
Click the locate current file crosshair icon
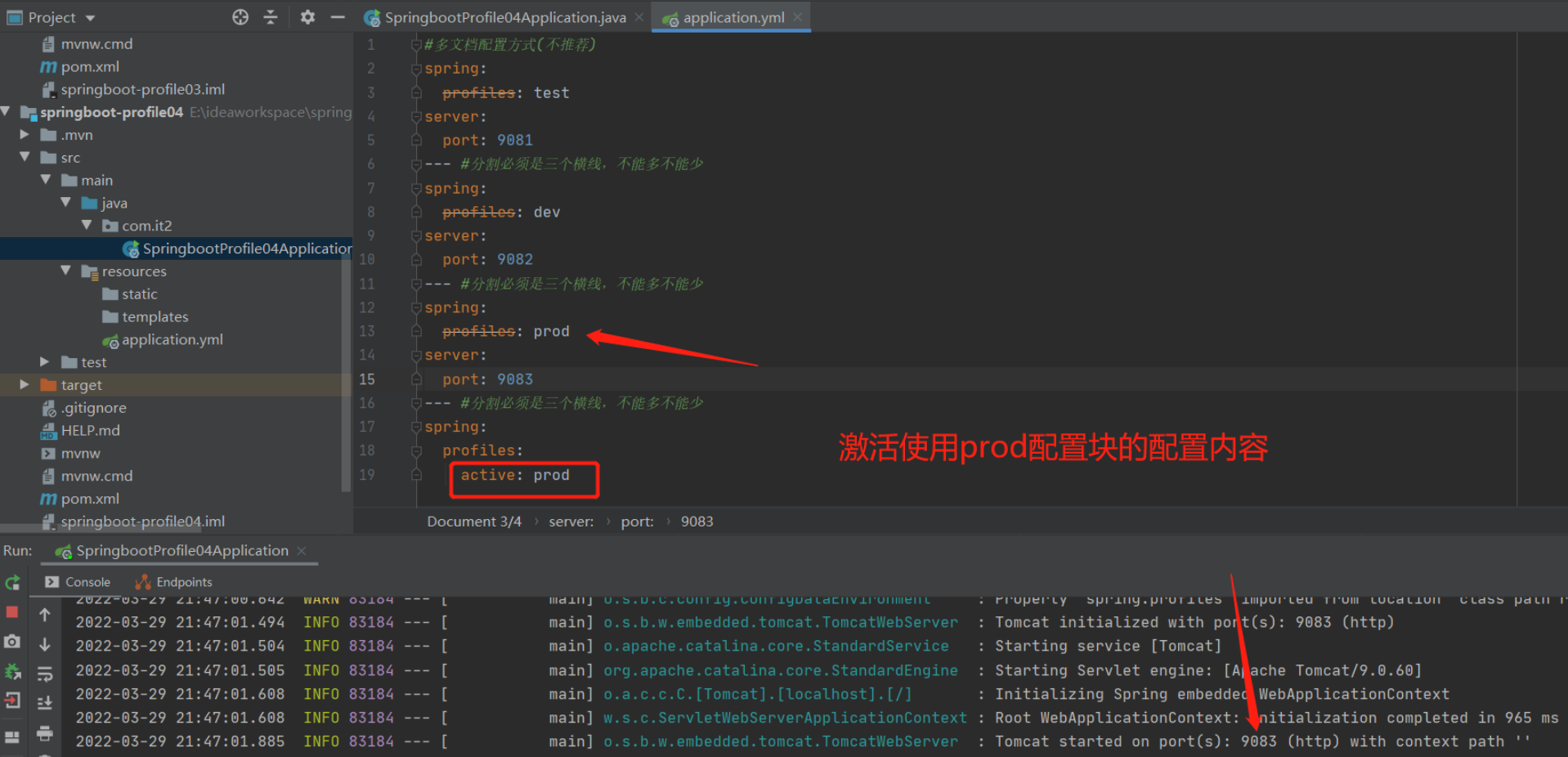tap(240, 17)
